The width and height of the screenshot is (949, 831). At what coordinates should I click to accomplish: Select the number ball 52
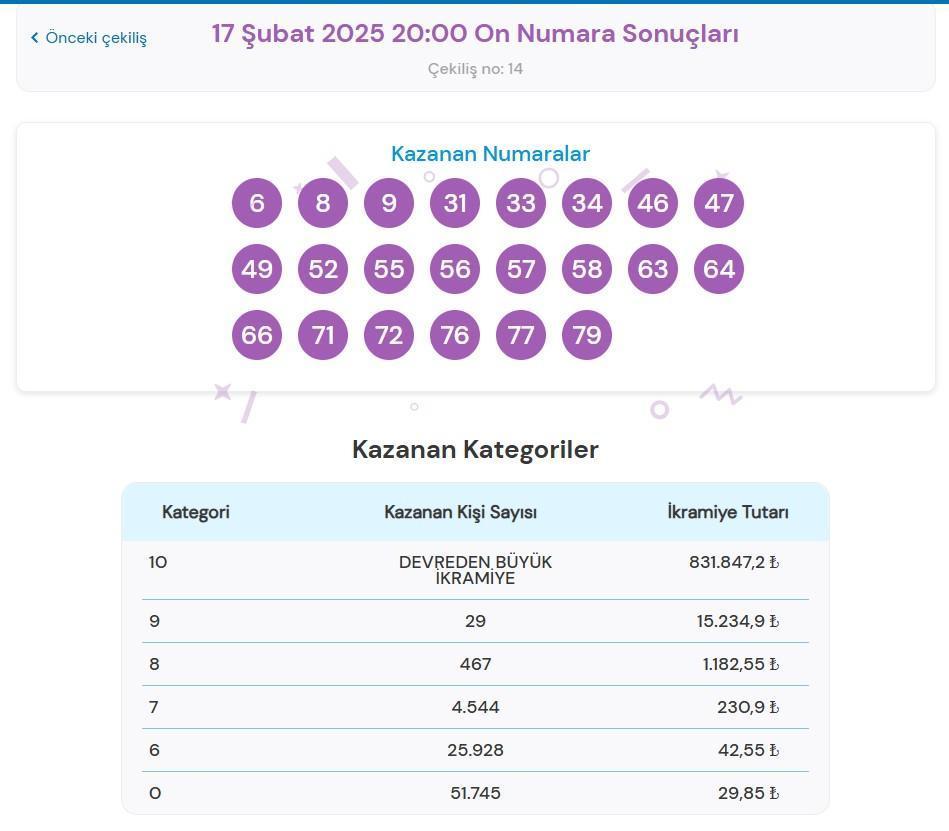pyautogui.click(x=323, y=269)
